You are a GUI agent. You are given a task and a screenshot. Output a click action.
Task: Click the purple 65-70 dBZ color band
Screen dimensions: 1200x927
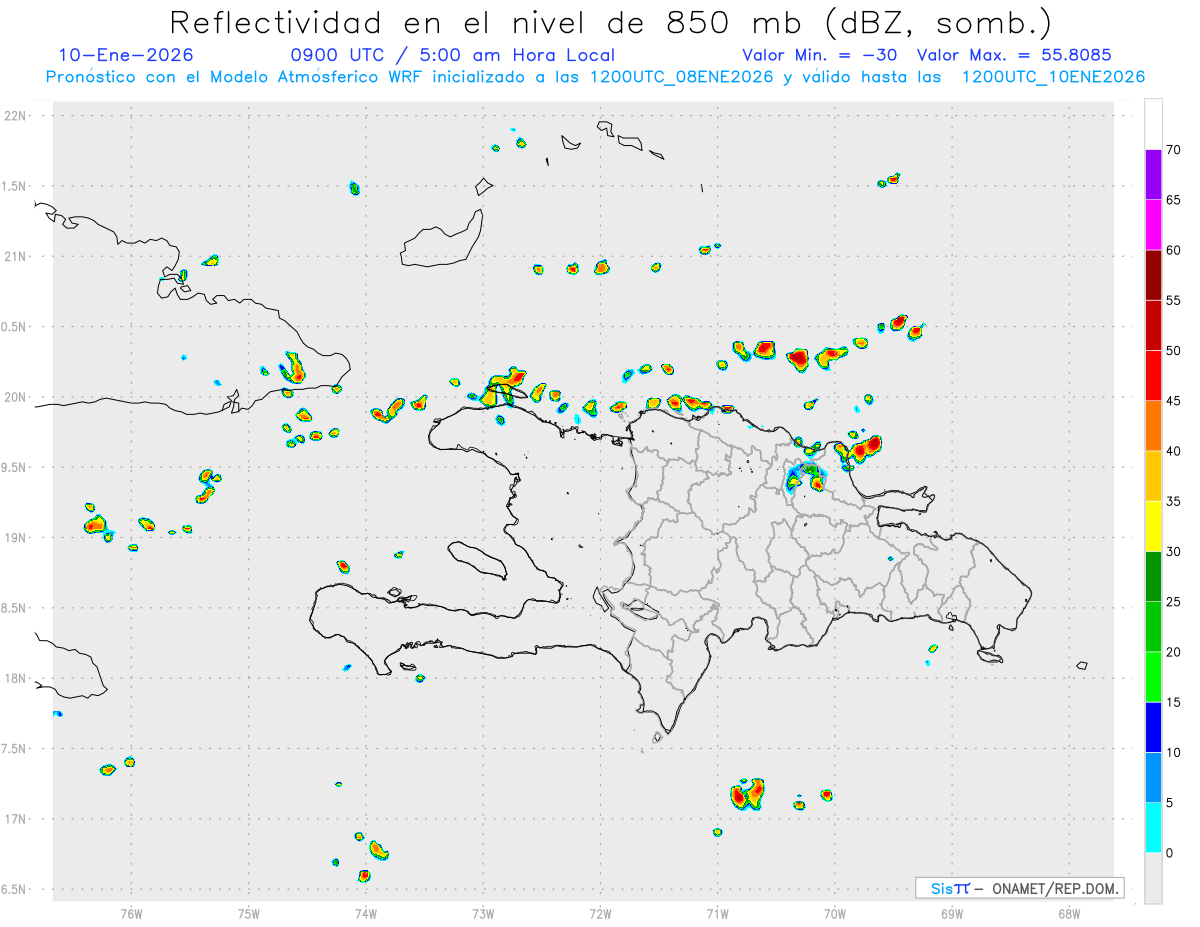point(1153,174)
